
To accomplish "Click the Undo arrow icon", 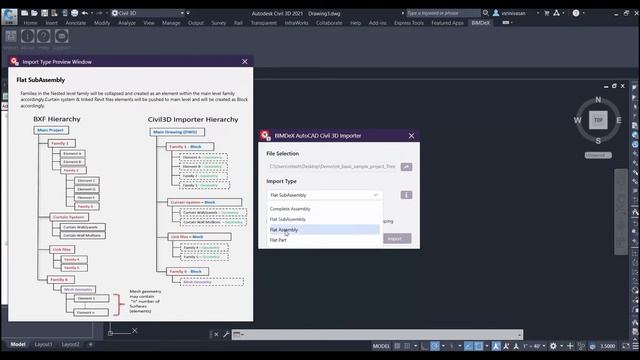I will [85, 13].
